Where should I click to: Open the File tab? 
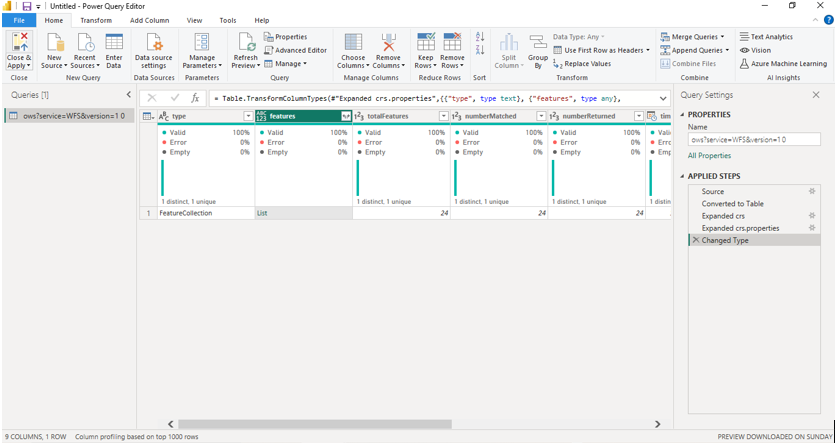(x=19, y=20)
